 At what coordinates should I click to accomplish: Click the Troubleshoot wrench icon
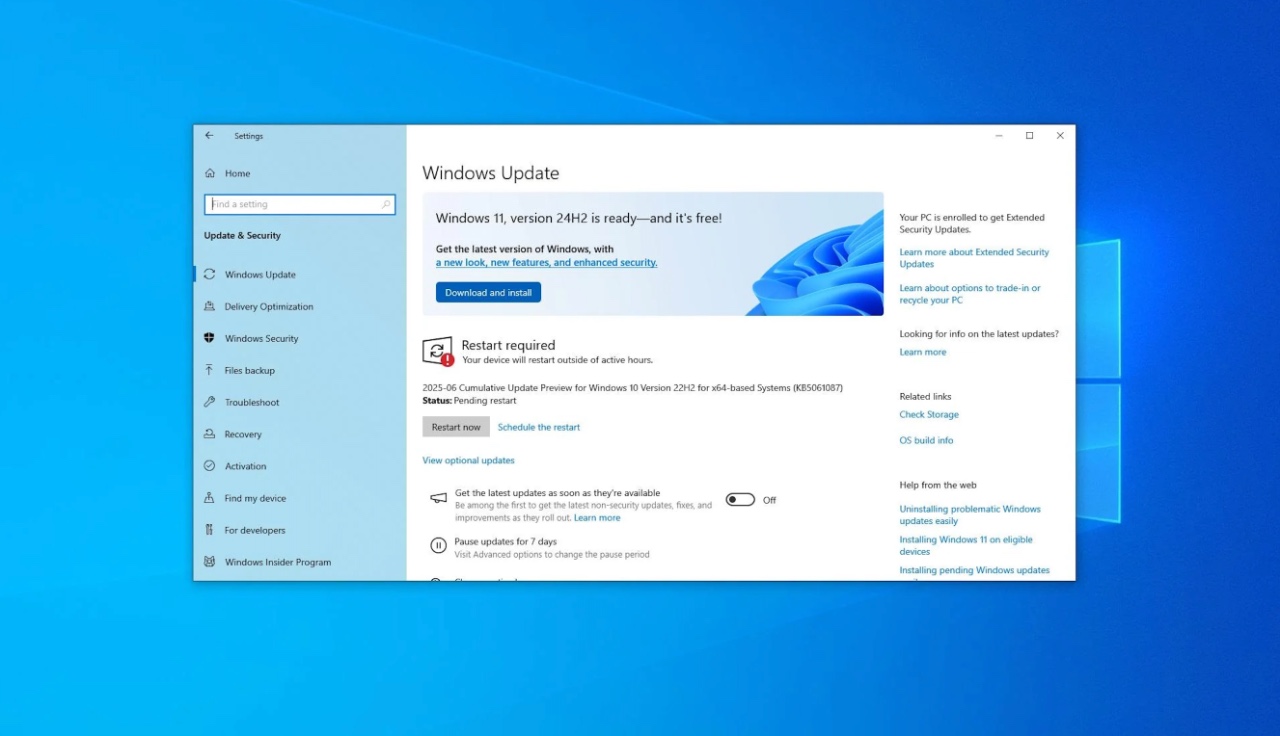pyautogui.click(x=210, y=402)
